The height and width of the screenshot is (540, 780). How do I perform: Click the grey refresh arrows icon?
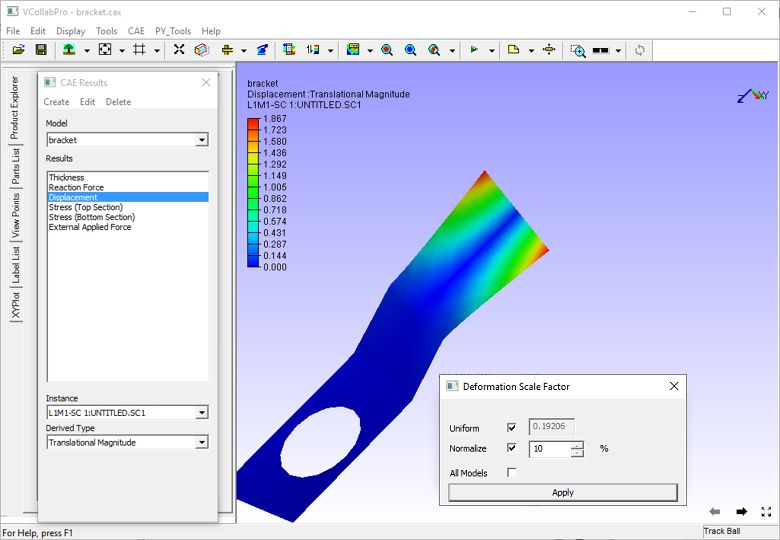640,50
